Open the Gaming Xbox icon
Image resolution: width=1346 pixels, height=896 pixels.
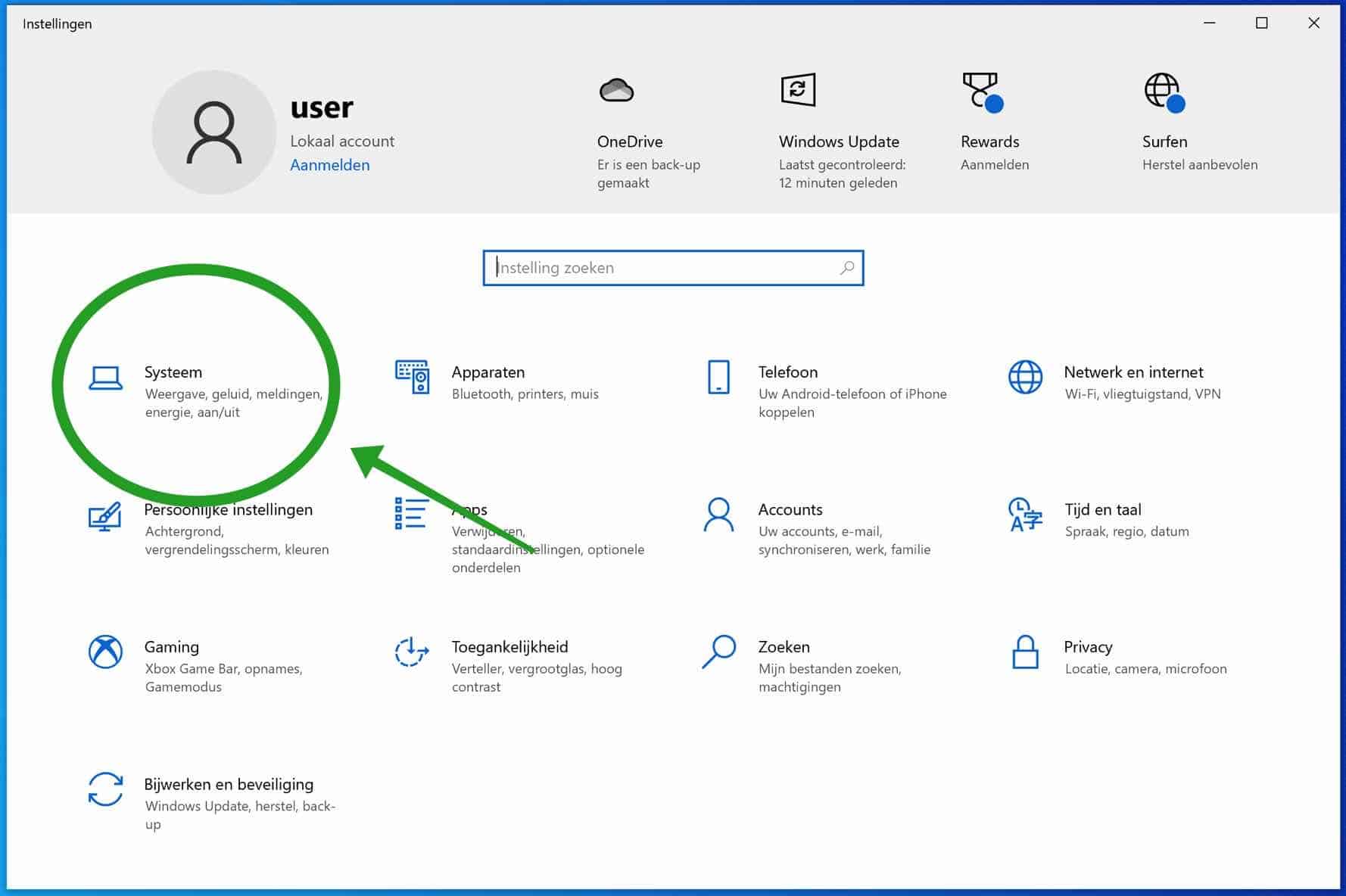coord(105,652)
